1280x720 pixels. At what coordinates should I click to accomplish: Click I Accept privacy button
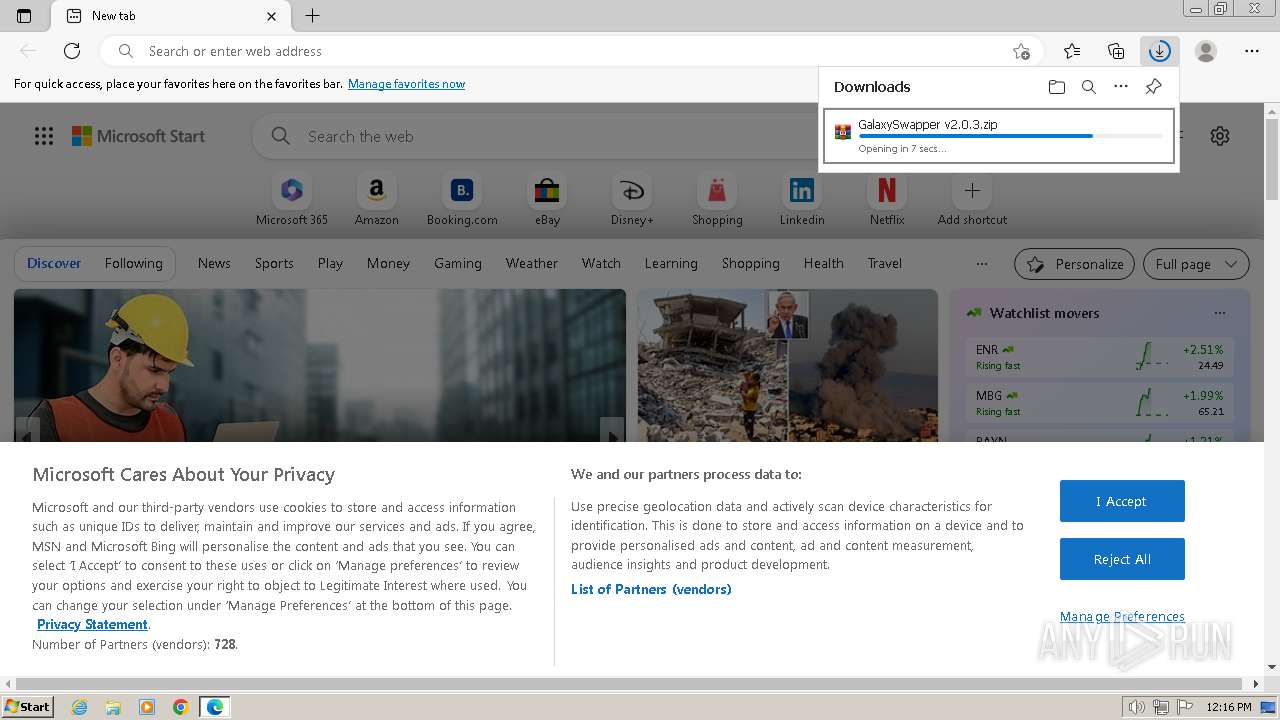pyautogui.click(x=1122, y=501)
